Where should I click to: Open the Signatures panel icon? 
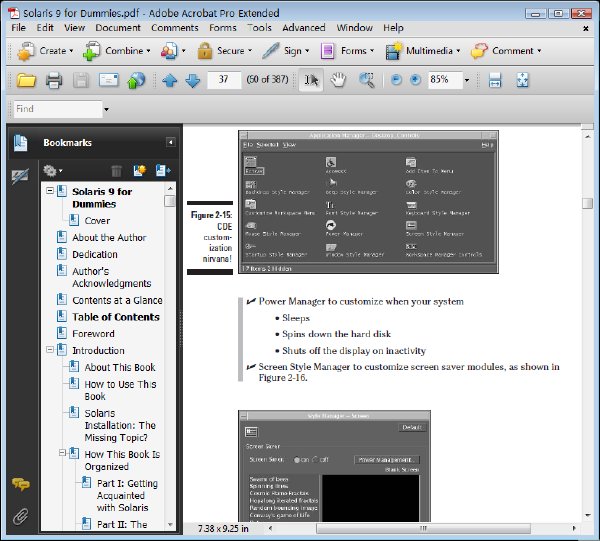pos(20,176)
